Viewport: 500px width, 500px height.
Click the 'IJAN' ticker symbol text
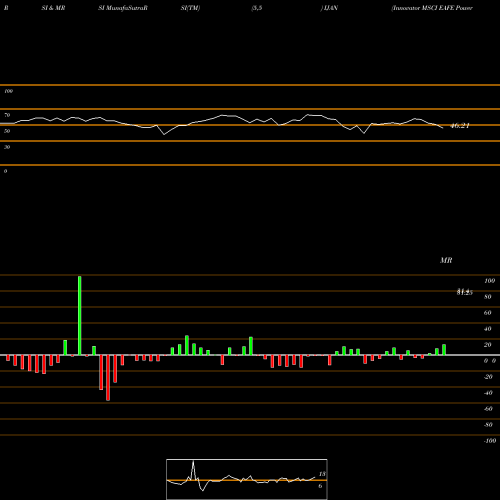tap(330, 8)
